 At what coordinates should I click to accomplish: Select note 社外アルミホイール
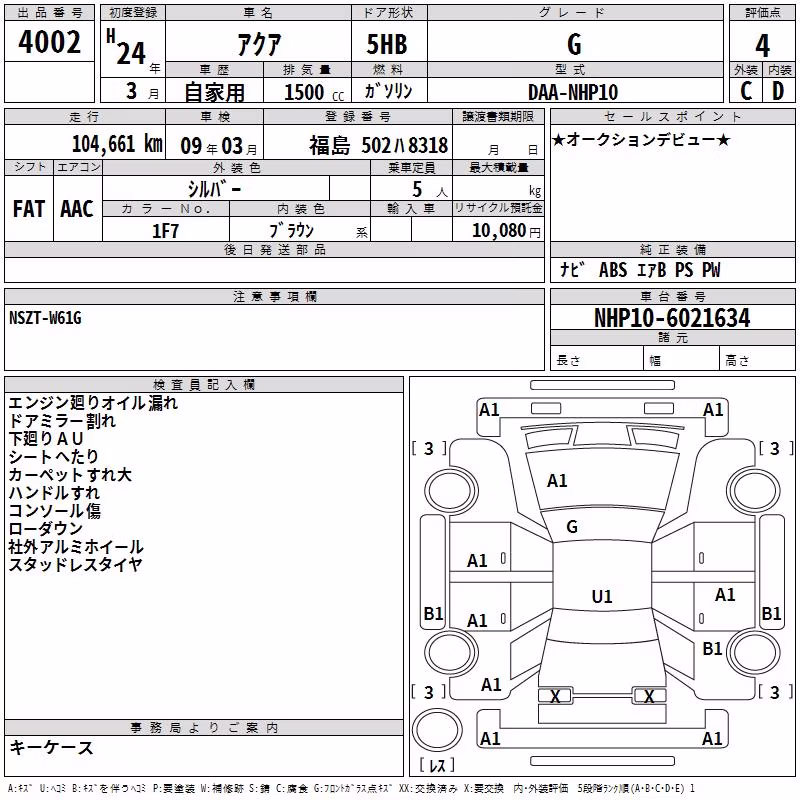76,546
